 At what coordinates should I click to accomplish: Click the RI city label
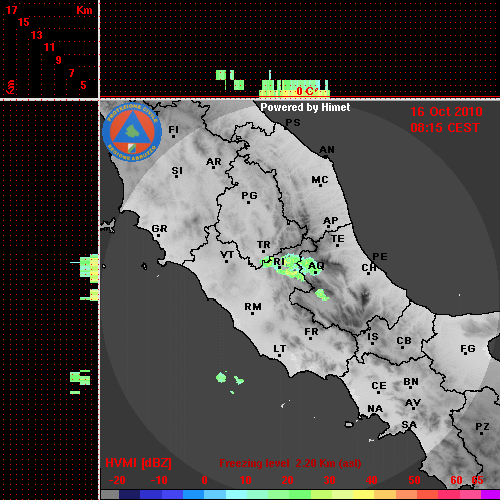[279, 262]
